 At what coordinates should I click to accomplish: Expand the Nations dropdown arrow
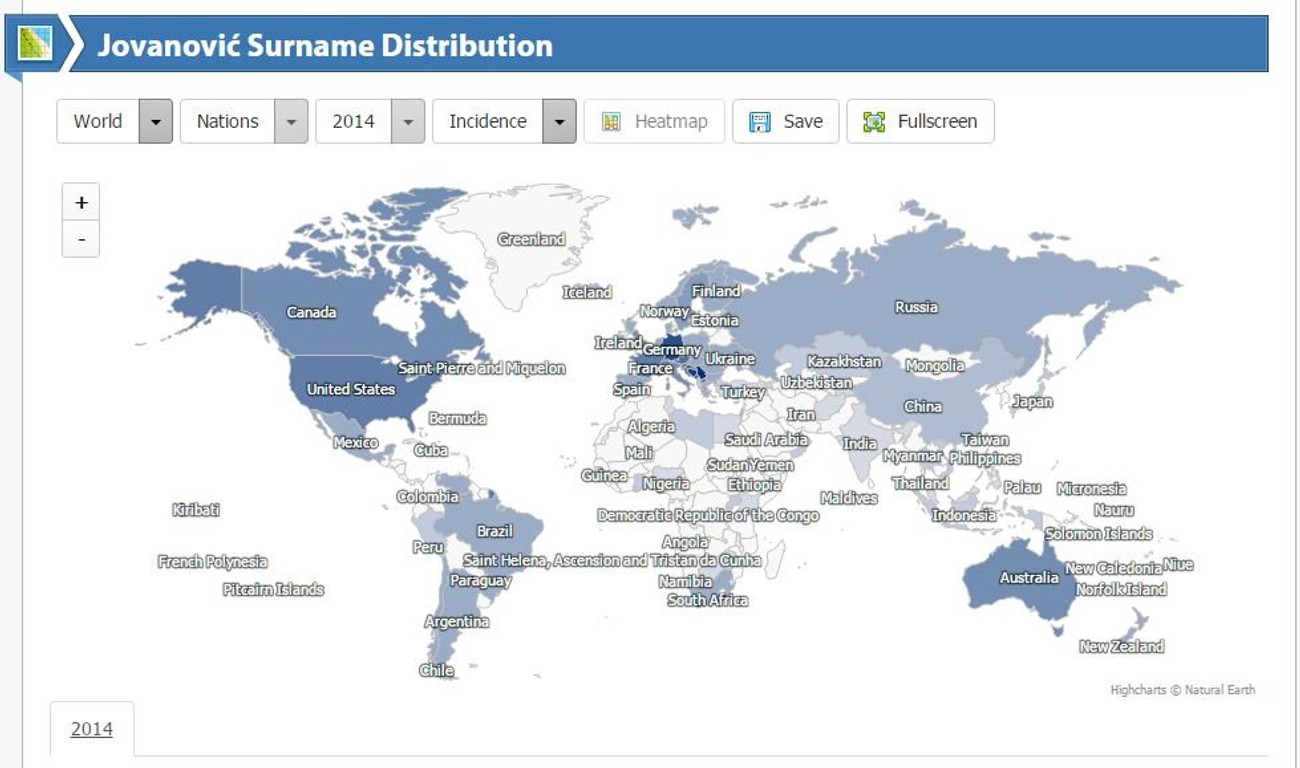click(x=291, y=121)
